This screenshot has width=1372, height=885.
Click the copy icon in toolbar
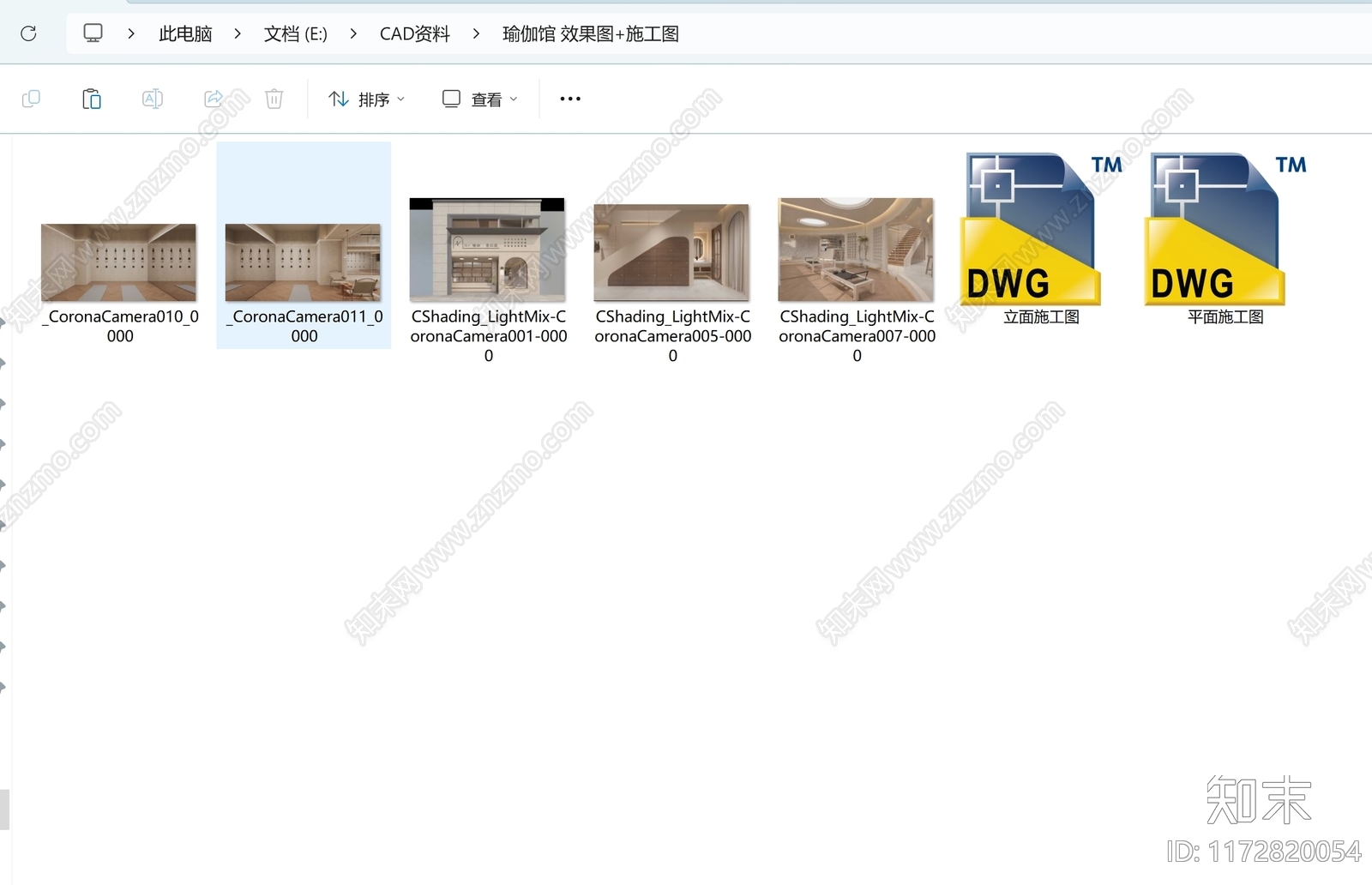31,99
